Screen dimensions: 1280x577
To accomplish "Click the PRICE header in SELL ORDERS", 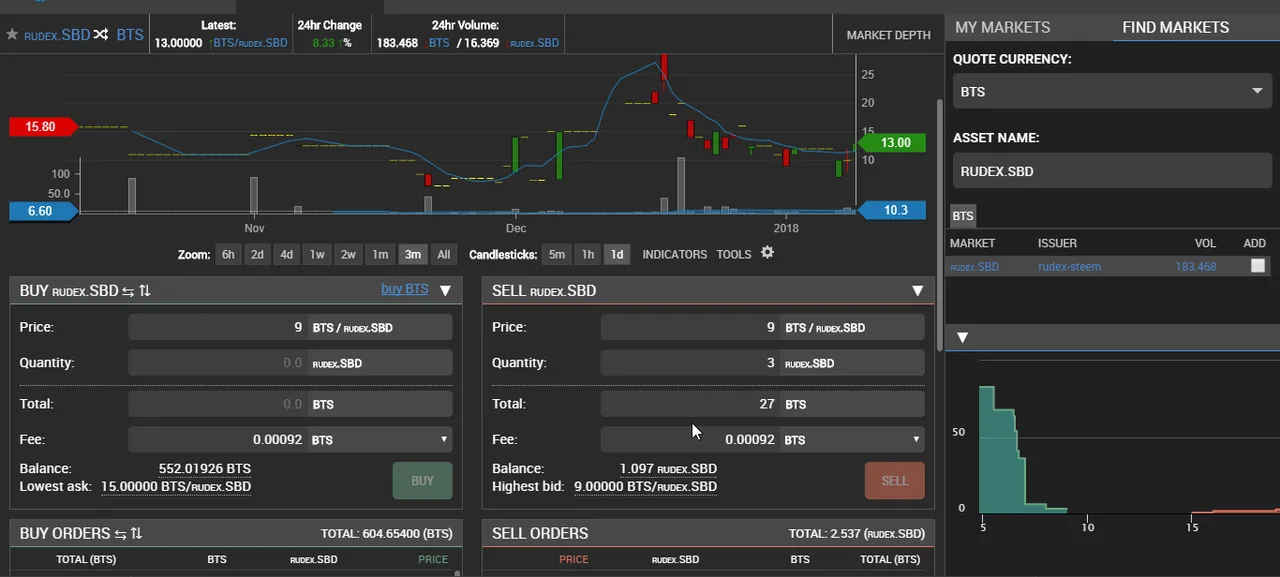I will (x=574, y=560).
